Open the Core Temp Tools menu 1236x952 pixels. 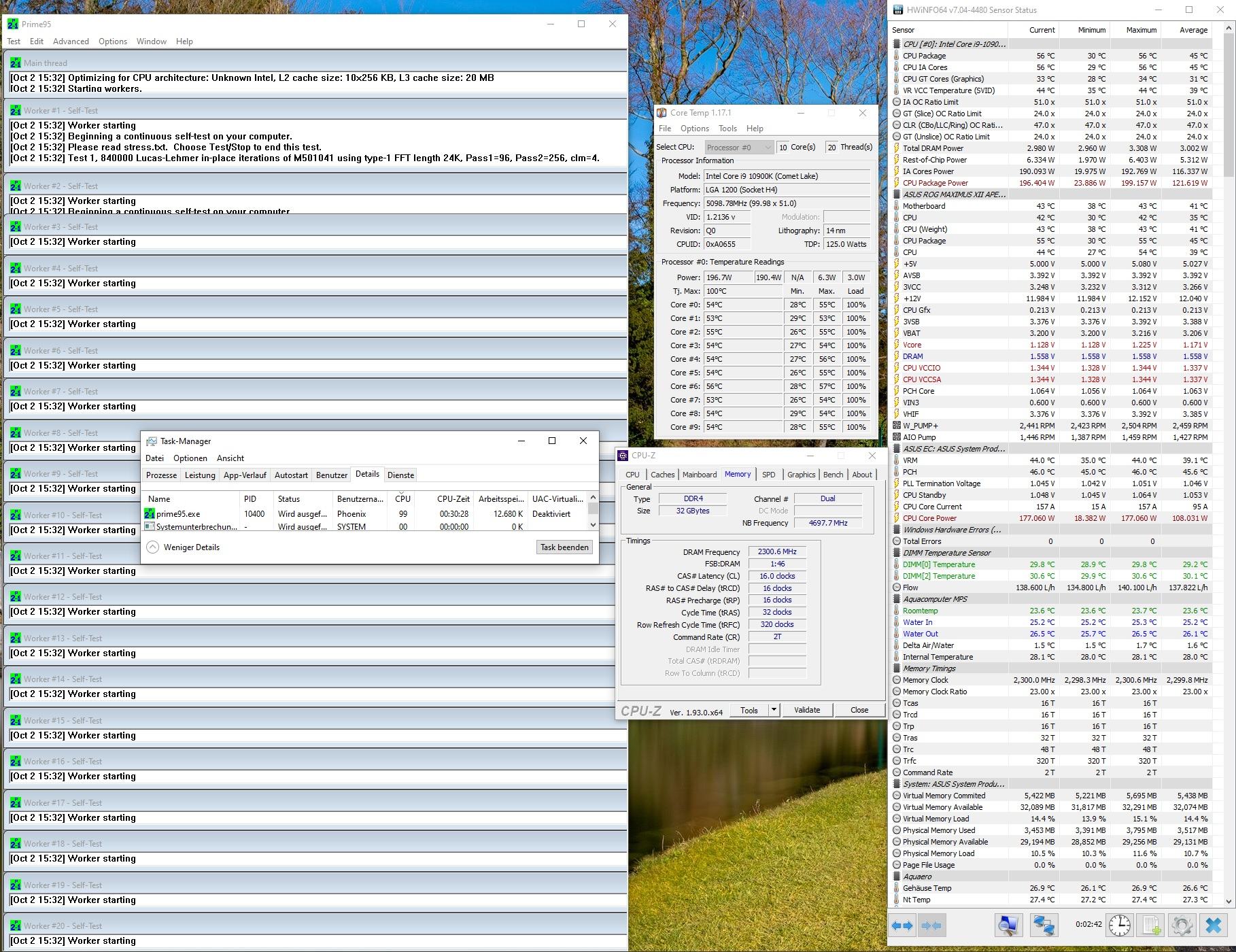pyautogui.click(x=727, y=129)
